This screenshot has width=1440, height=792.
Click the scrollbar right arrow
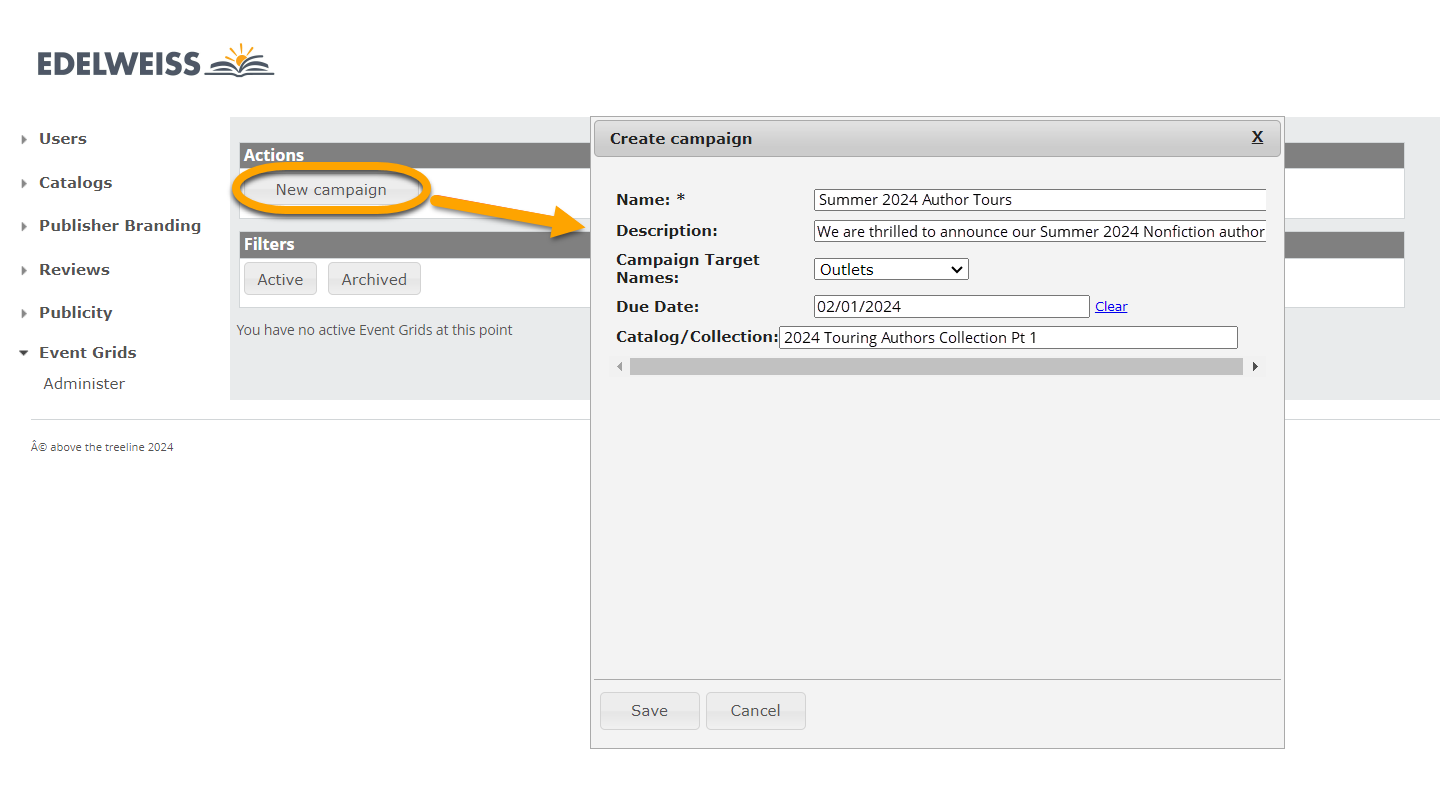(1255, 367)
